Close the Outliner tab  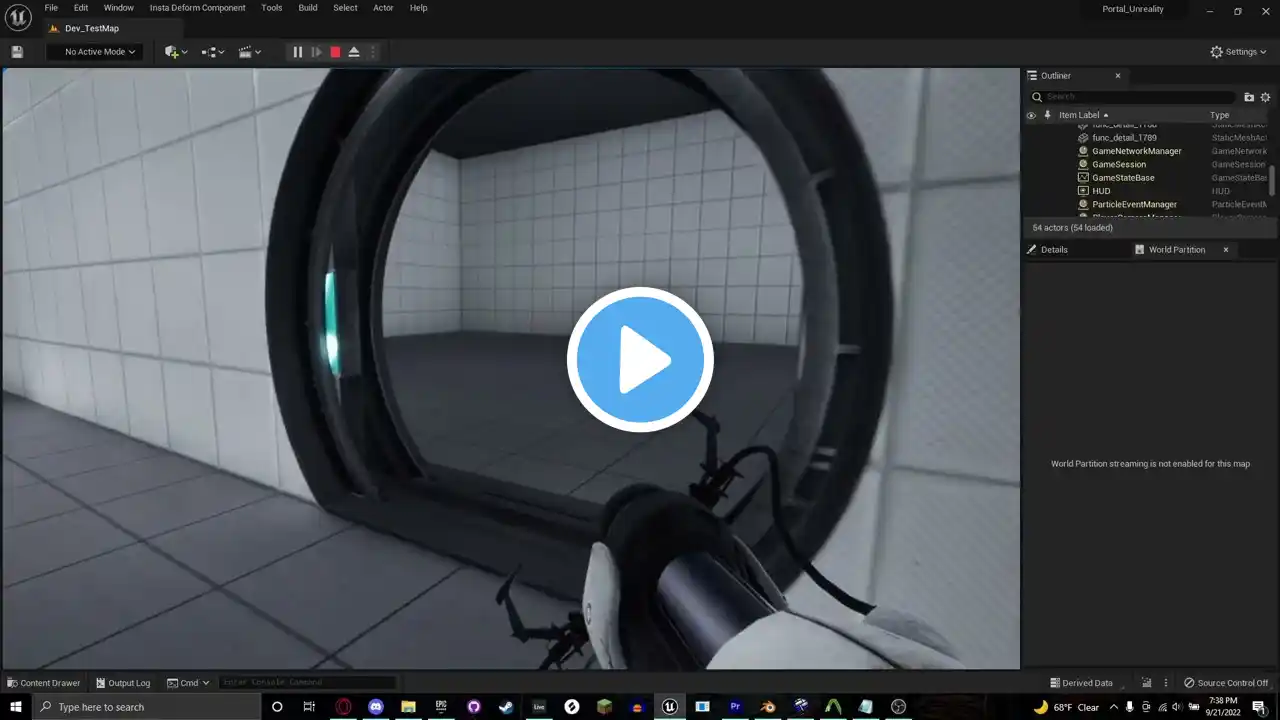click(x=1118, y=76)
